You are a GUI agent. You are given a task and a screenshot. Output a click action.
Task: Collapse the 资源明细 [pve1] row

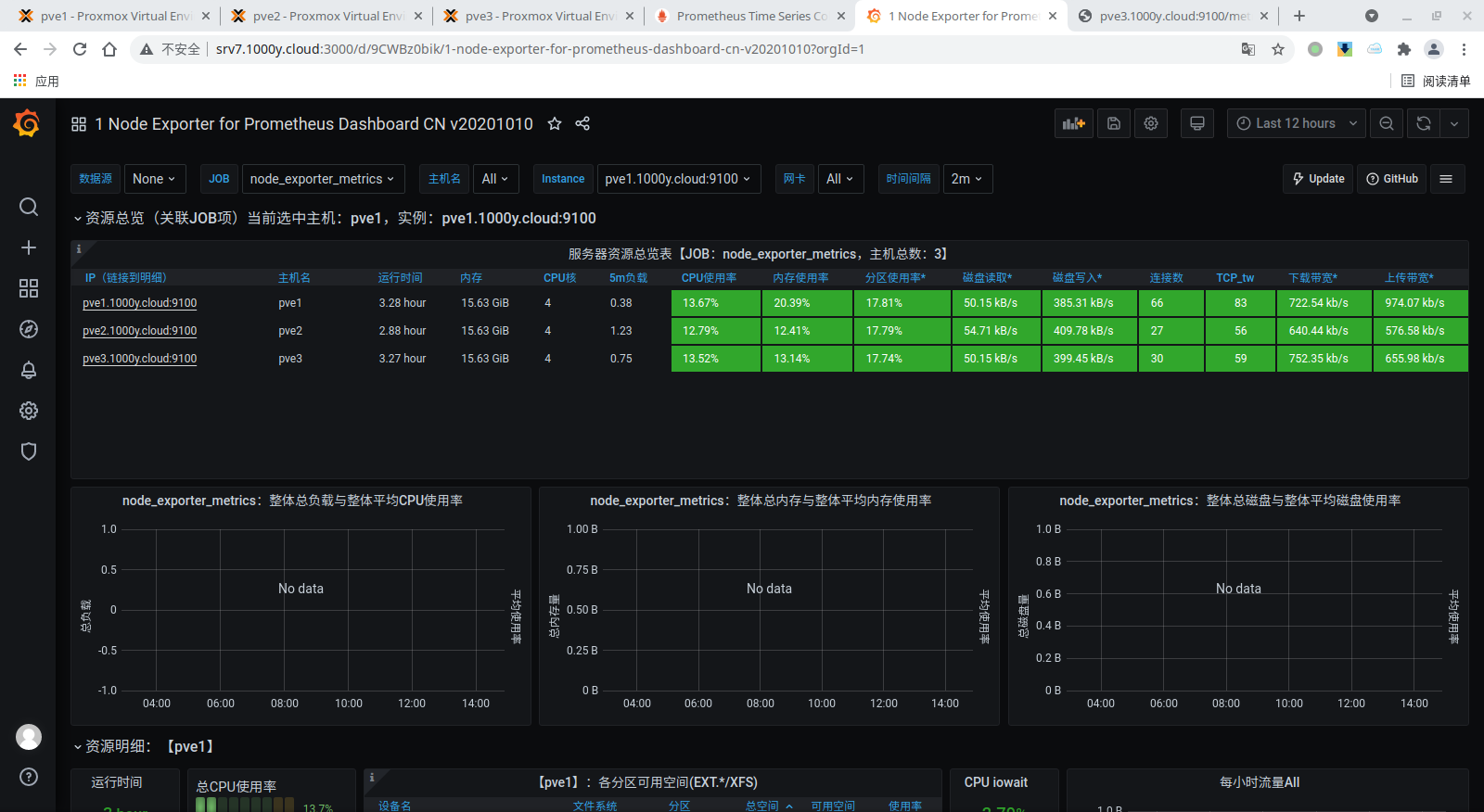(x=78, y=746)
